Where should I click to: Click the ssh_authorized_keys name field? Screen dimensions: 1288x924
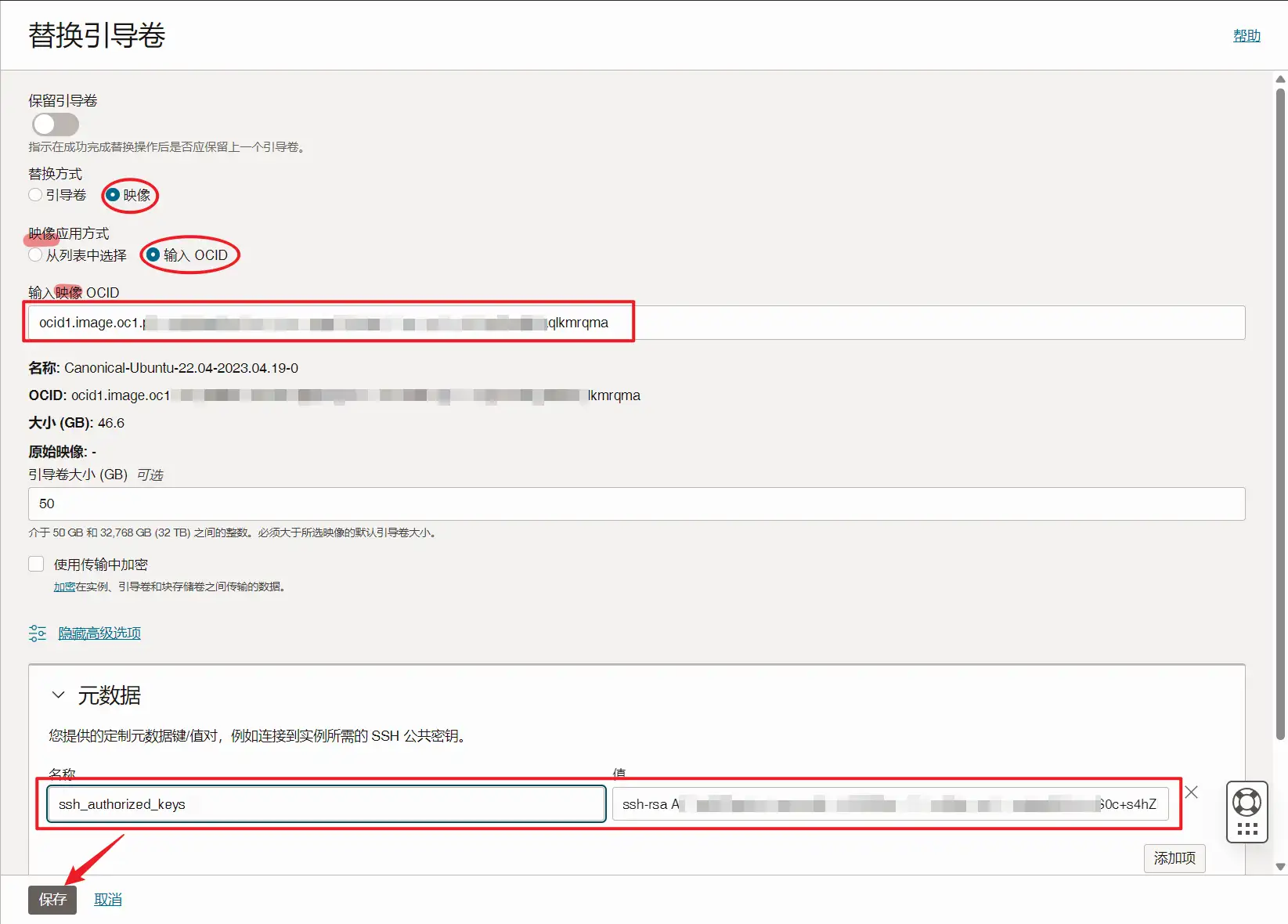tap(327, 804)
